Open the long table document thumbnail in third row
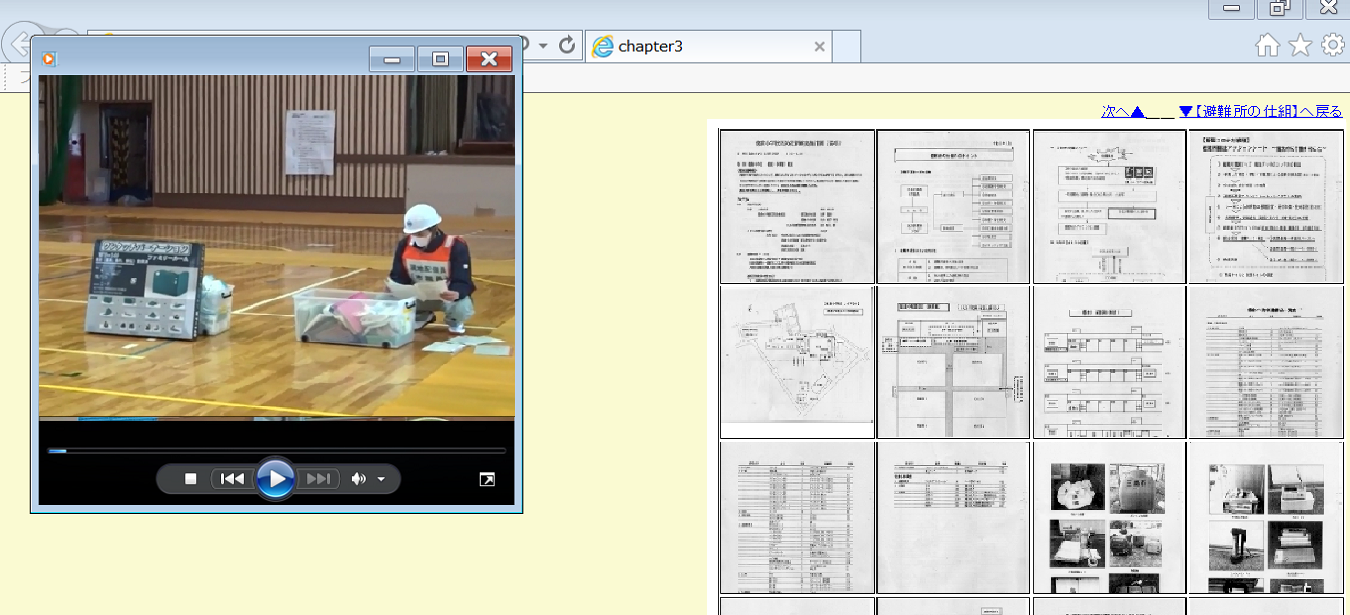Screen dimensions: 1350x615 797,518
